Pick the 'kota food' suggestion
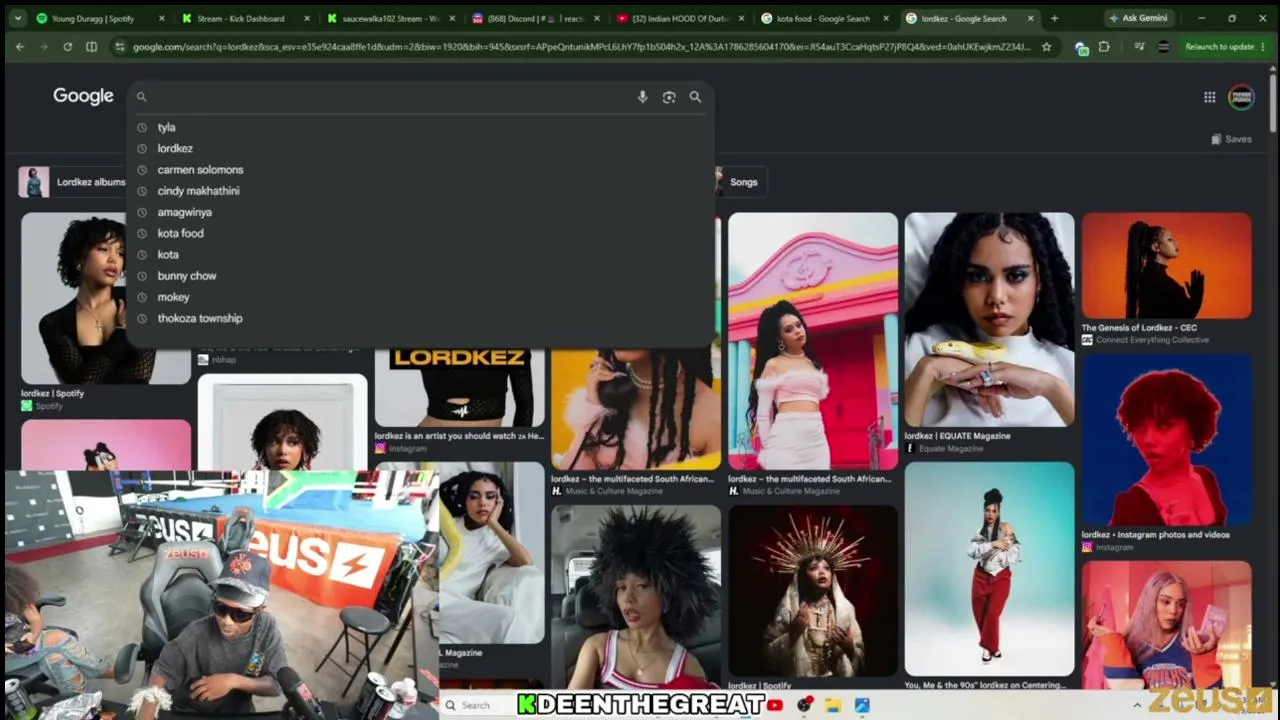The image size is (1280, 720). 420,233
